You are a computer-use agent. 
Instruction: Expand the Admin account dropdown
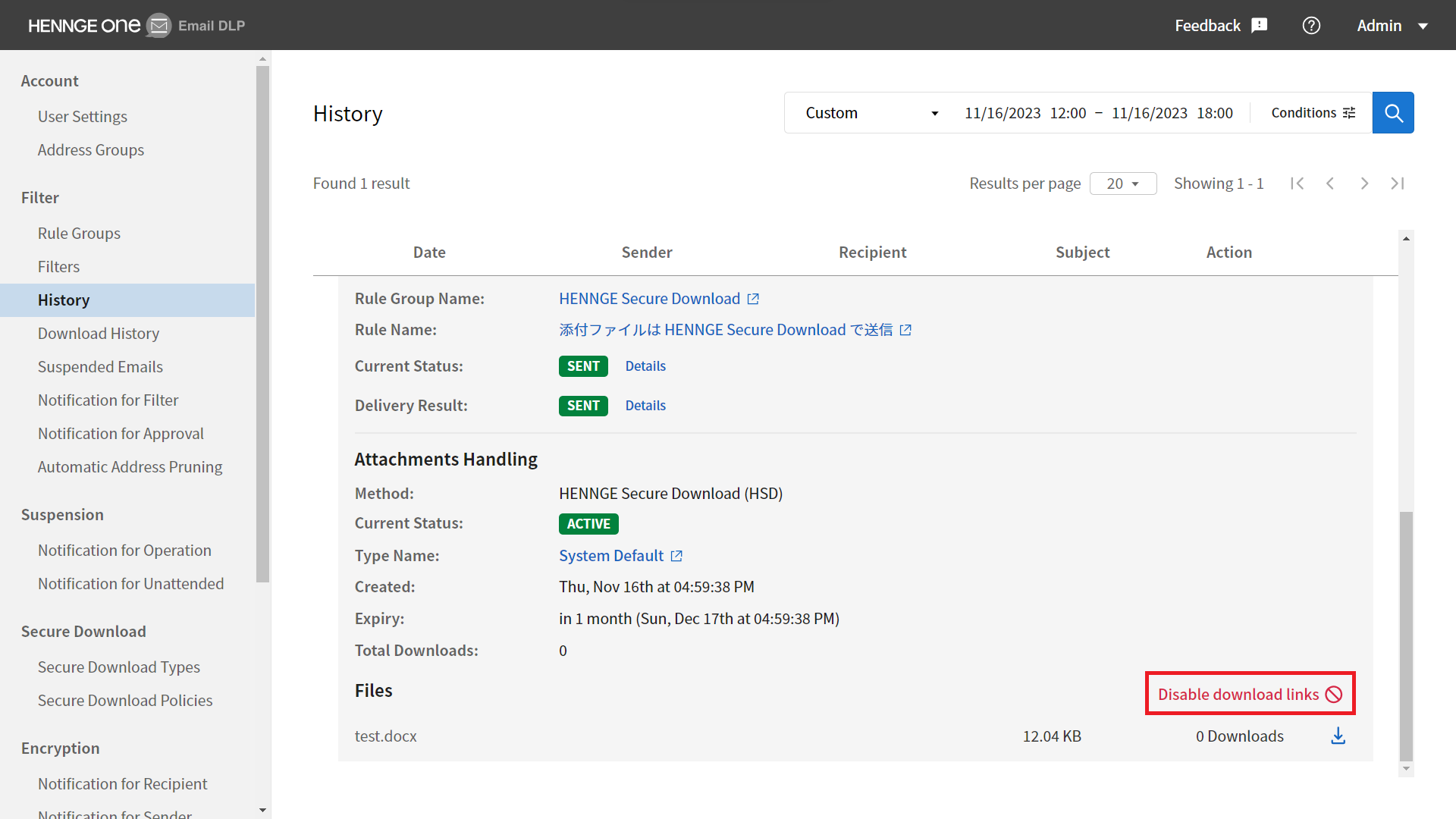[1393, 26]
